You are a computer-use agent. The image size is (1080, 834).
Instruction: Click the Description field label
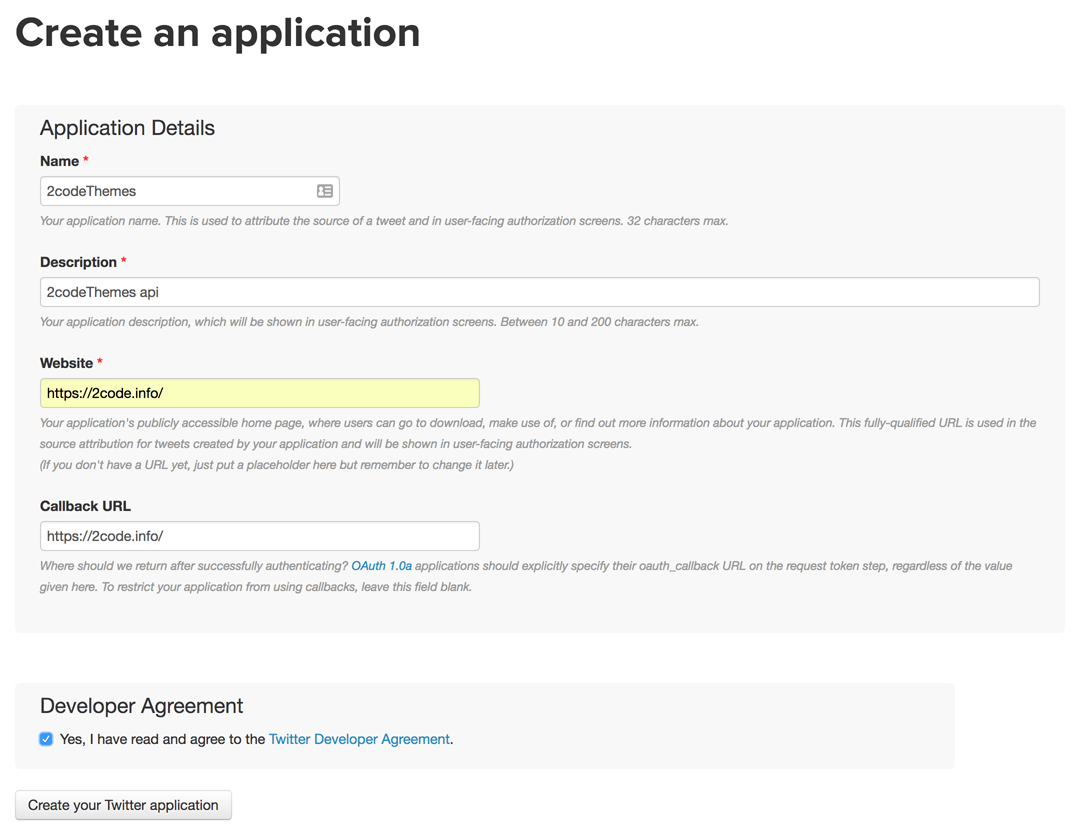[79, 262]
